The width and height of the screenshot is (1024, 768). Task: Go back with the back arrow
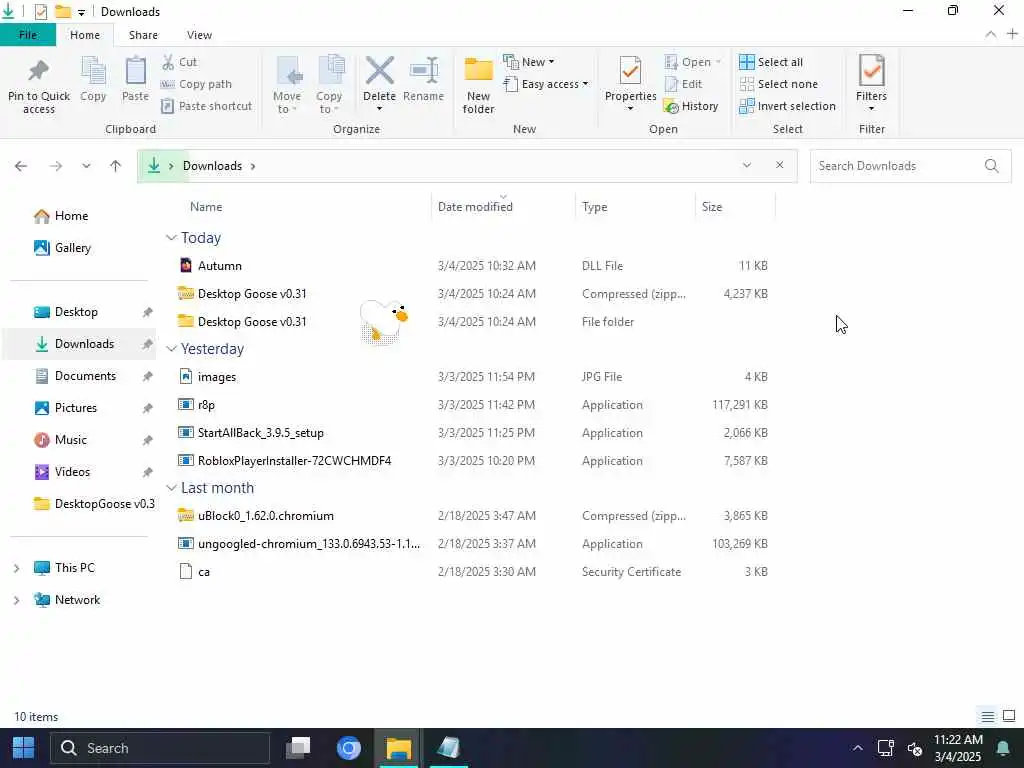pos(21,166)
